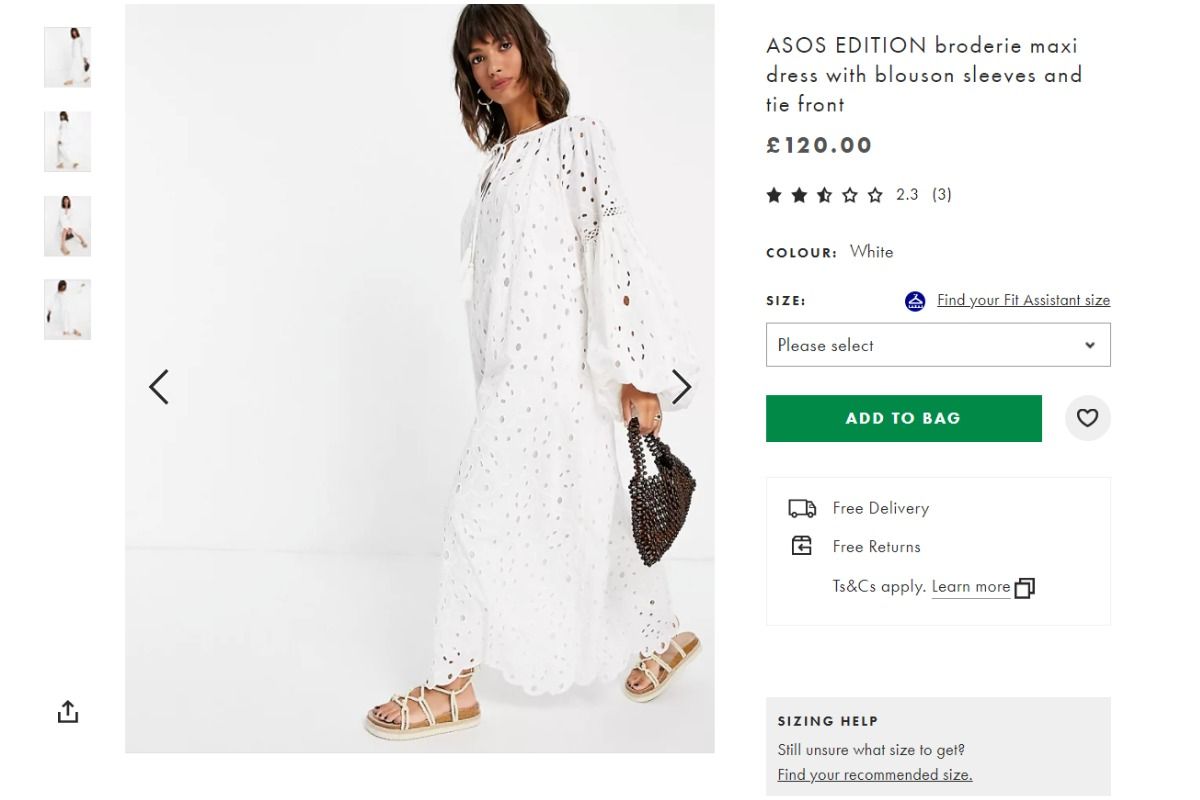
Task: Show previous product image with left arrow
Action: pos(159,387)
